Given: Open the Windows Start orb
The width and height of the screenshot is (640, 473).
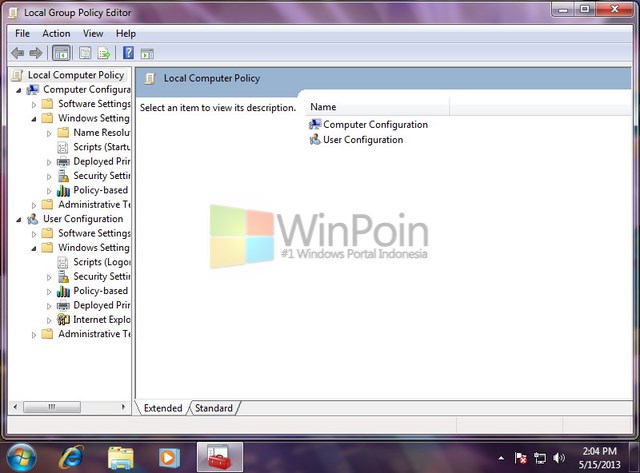Looking at the screenshot, I should [21, 457].
